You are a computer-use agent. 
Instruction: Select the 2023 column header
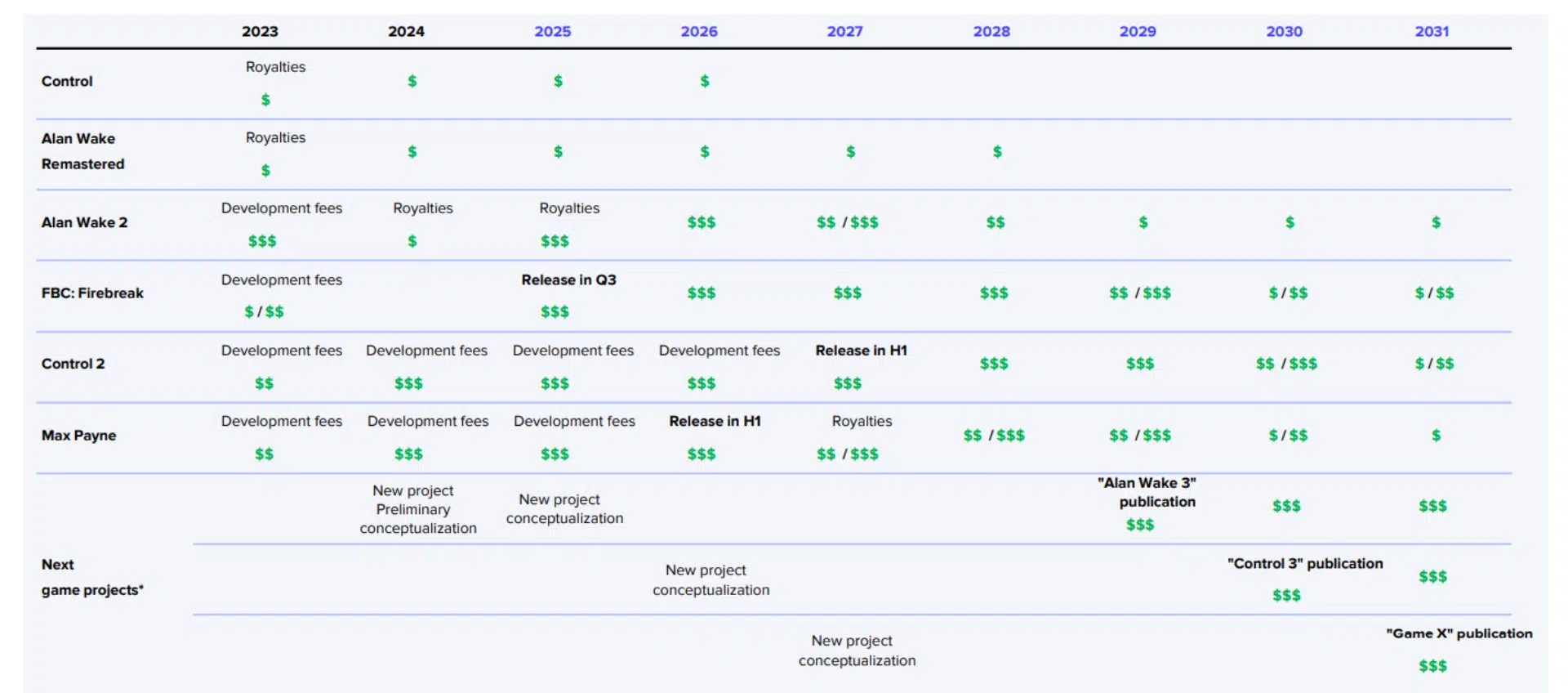(x=260, y=31)
